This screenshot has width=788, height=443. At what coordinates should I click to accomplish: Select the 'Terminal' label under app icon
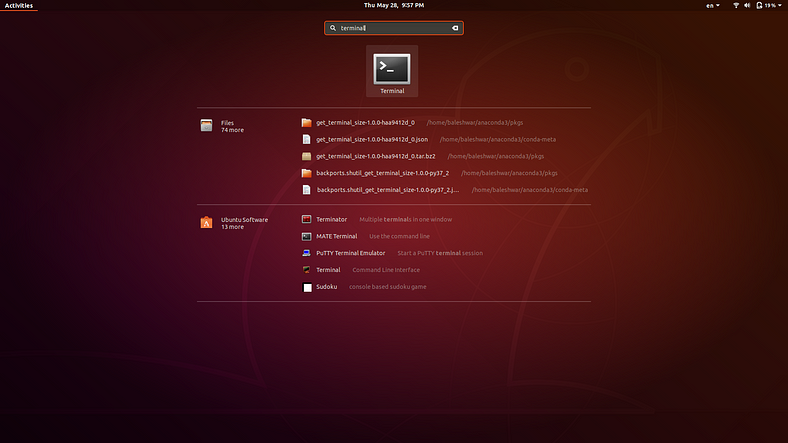[392, 91]
